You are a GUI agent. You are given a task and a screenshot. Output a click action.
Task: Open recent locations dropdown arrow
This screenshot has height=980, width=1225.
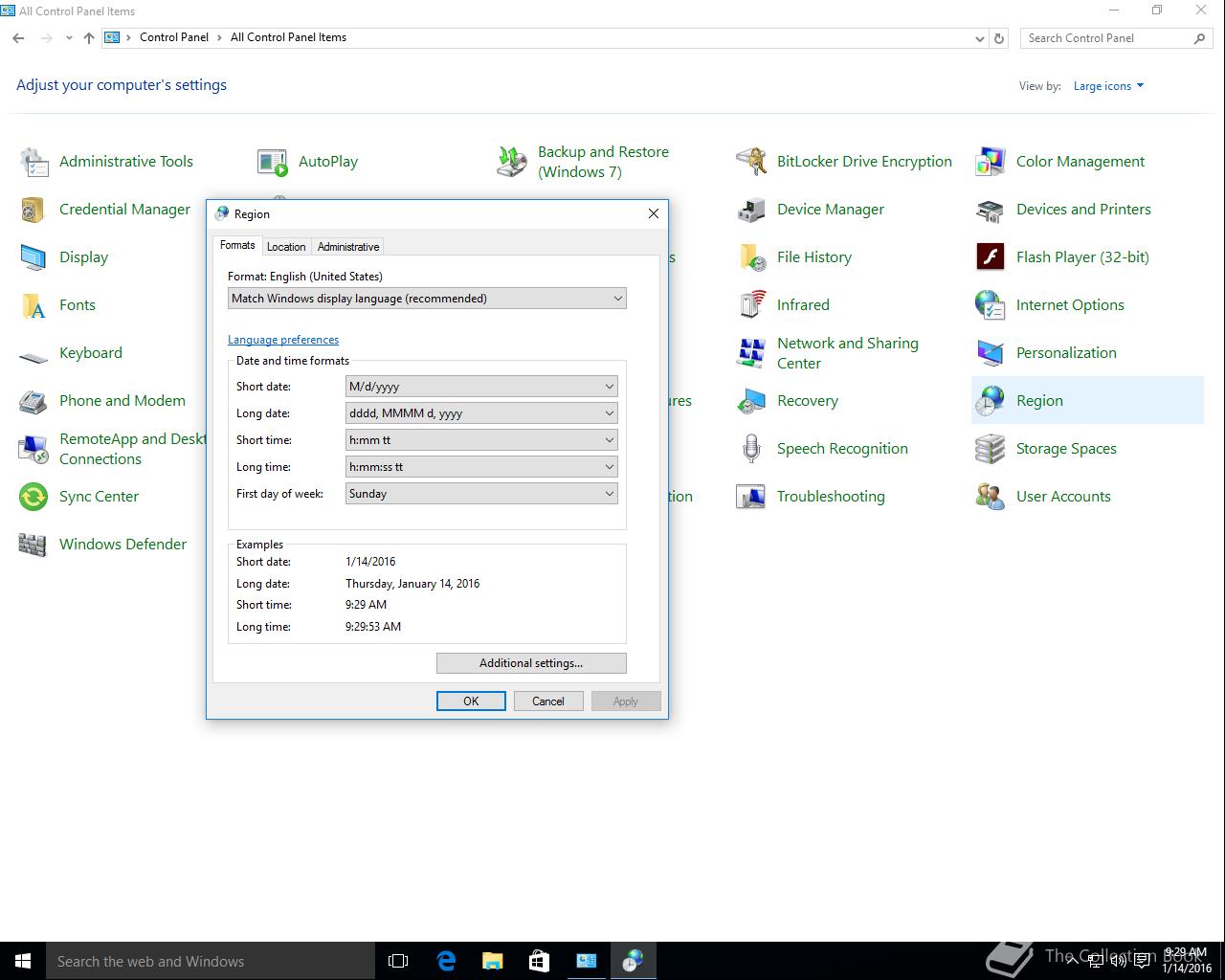[69, 38]
